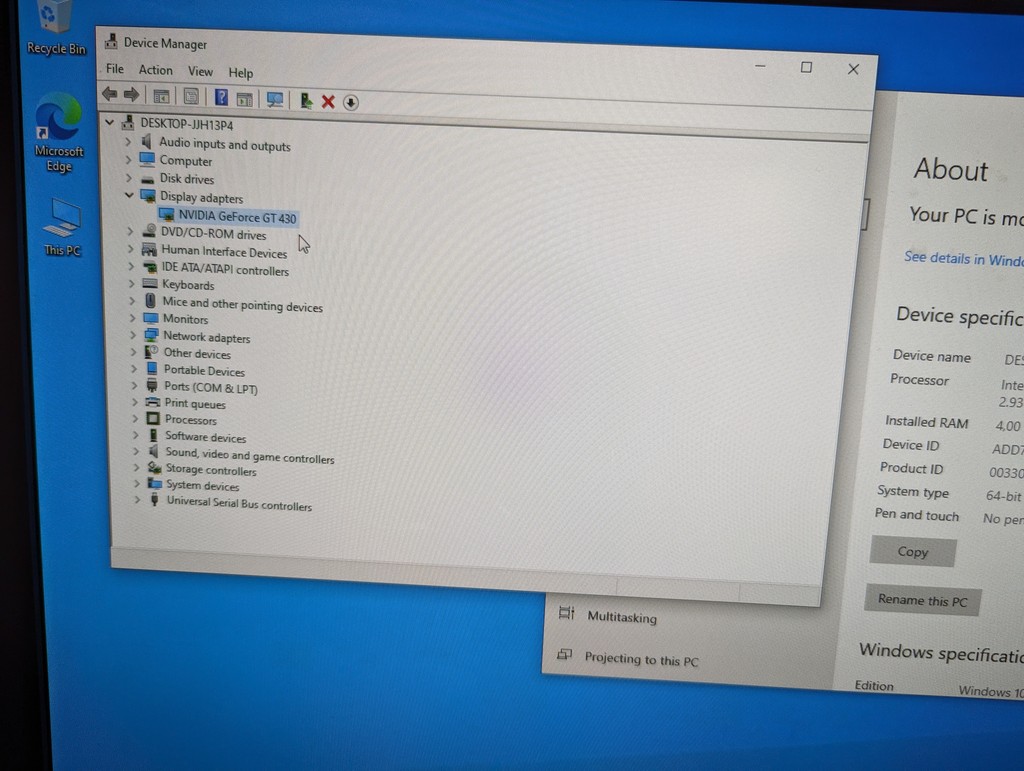Minimize the Device Manager window
The width and height of the screenshot is (1024, 771).
760,66
